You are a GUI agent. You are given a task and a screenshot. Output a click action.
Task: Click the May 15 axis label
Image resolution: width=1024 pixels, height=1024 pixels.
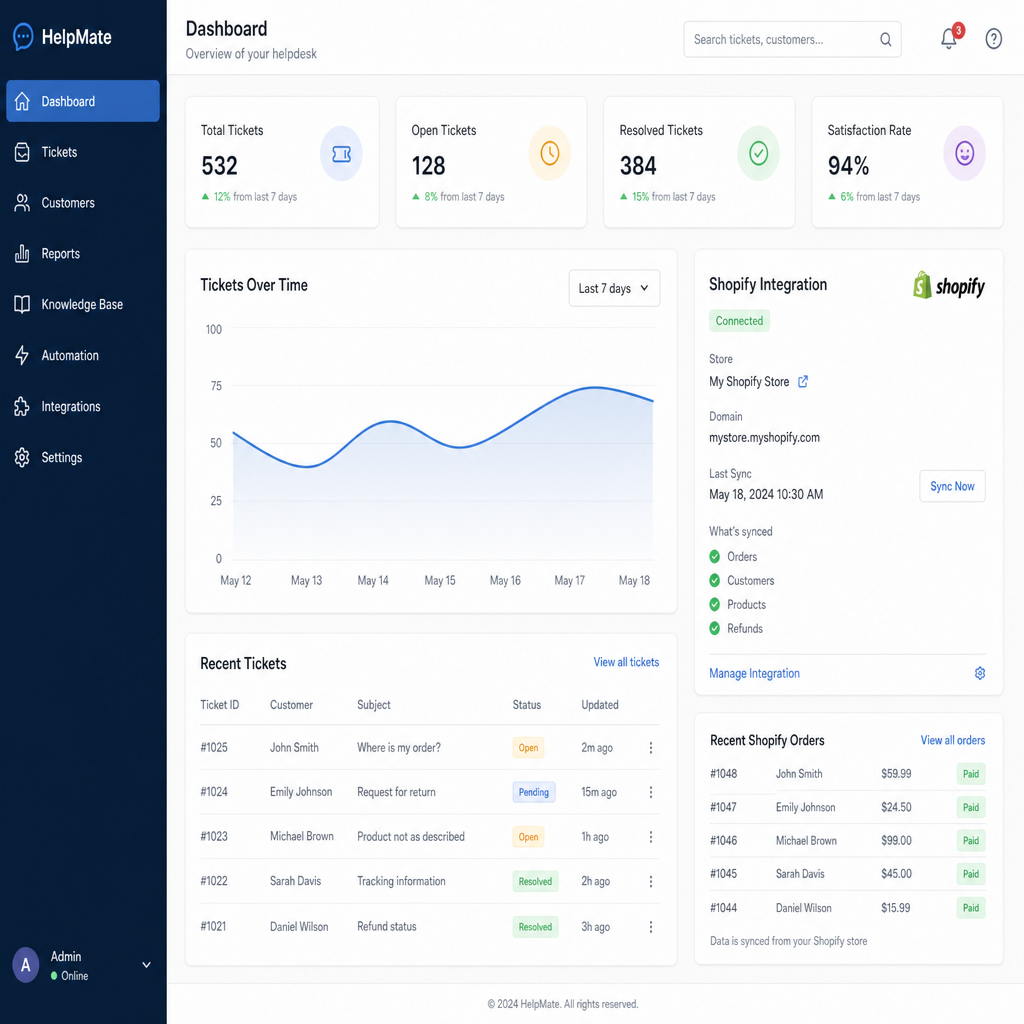coord(440,581)
